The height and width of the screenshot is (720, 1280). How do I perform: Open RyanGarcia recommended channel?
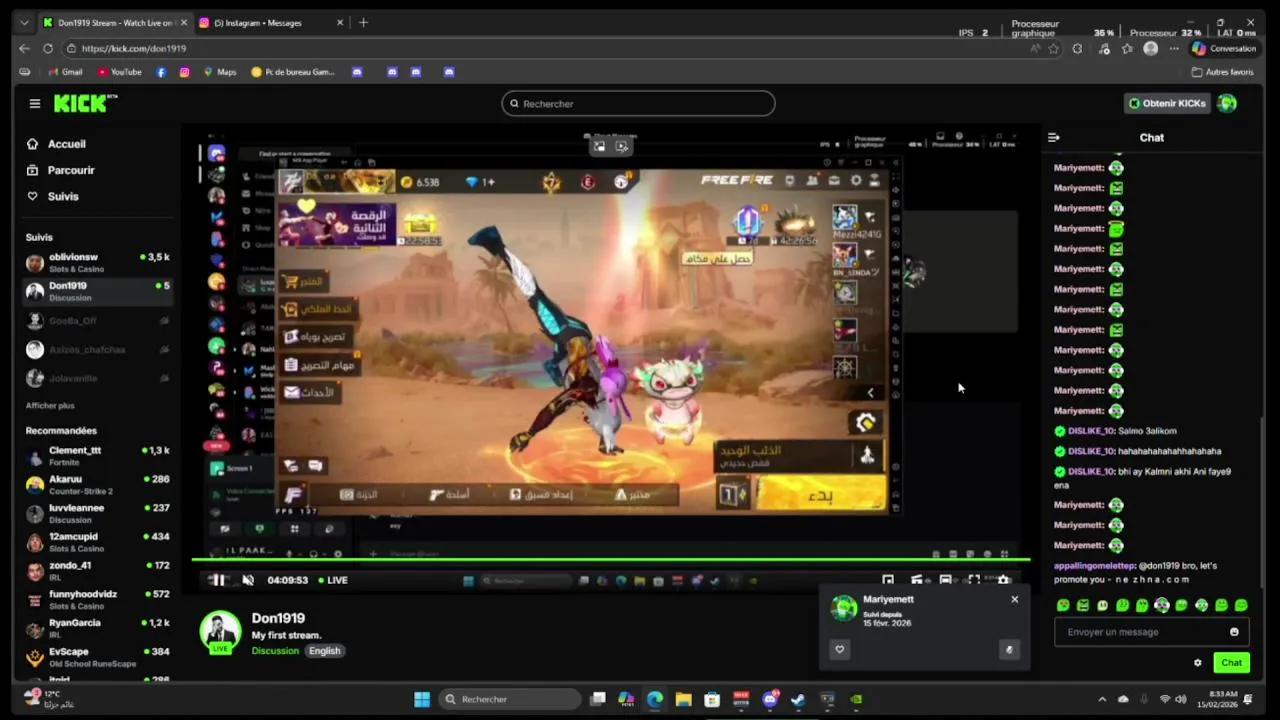pos(97,628)
